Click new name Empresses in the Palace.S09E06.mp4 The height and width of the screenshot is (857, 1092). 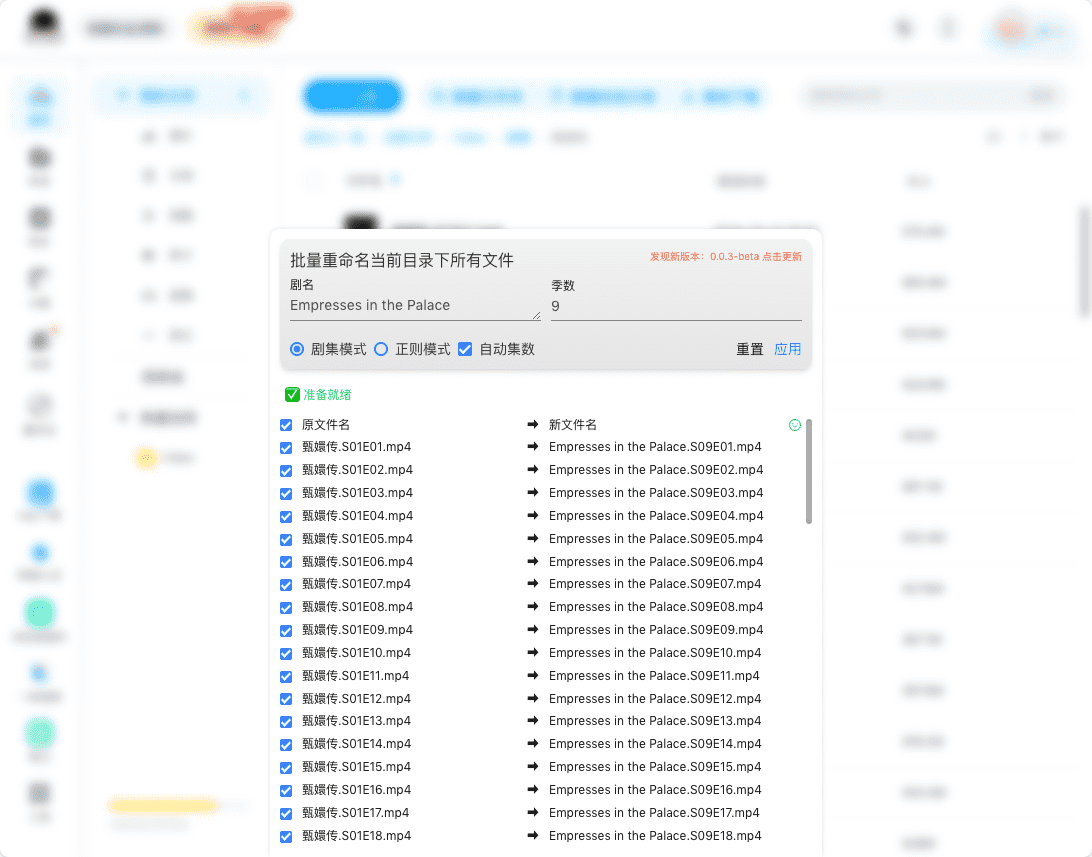[x=656, y=562]
